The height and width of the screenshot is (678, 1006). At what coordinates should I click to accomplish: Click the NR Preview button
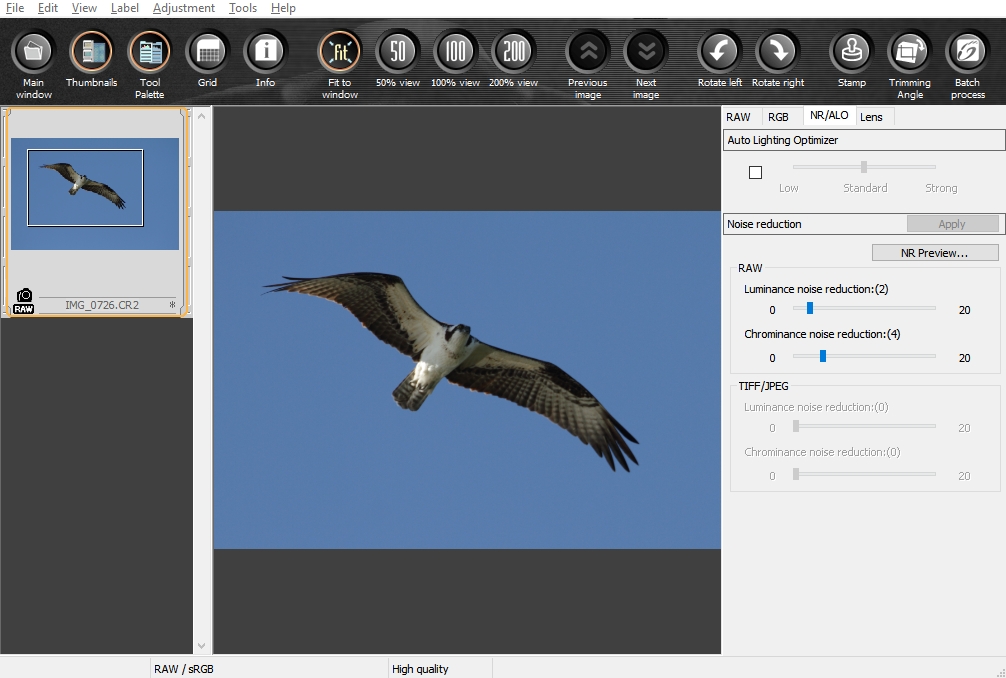click(934, 253)
